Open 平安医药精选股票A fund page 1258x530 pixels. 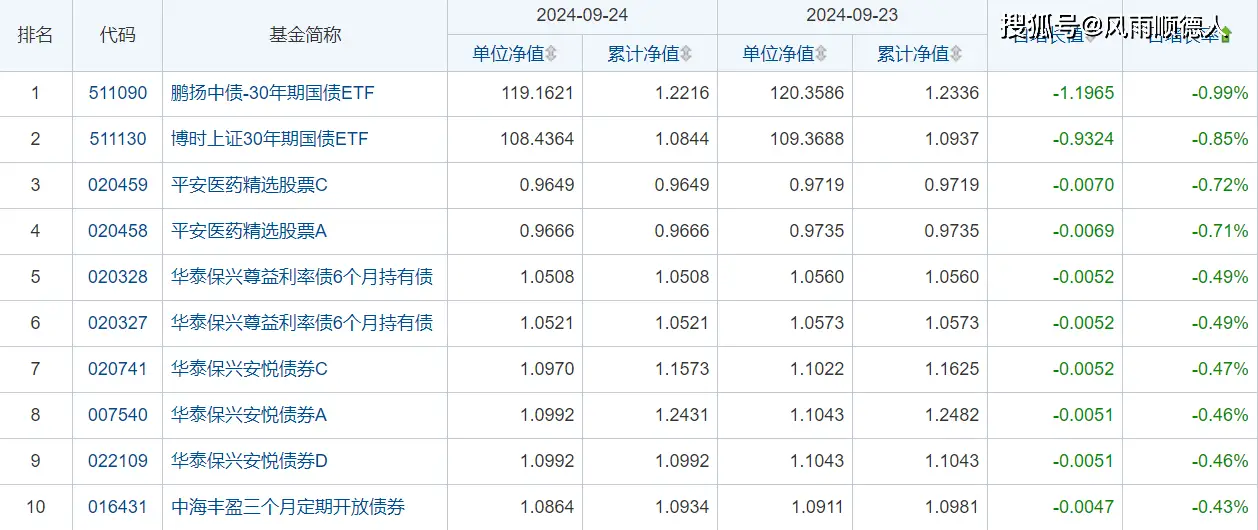[x=249, y=231]
